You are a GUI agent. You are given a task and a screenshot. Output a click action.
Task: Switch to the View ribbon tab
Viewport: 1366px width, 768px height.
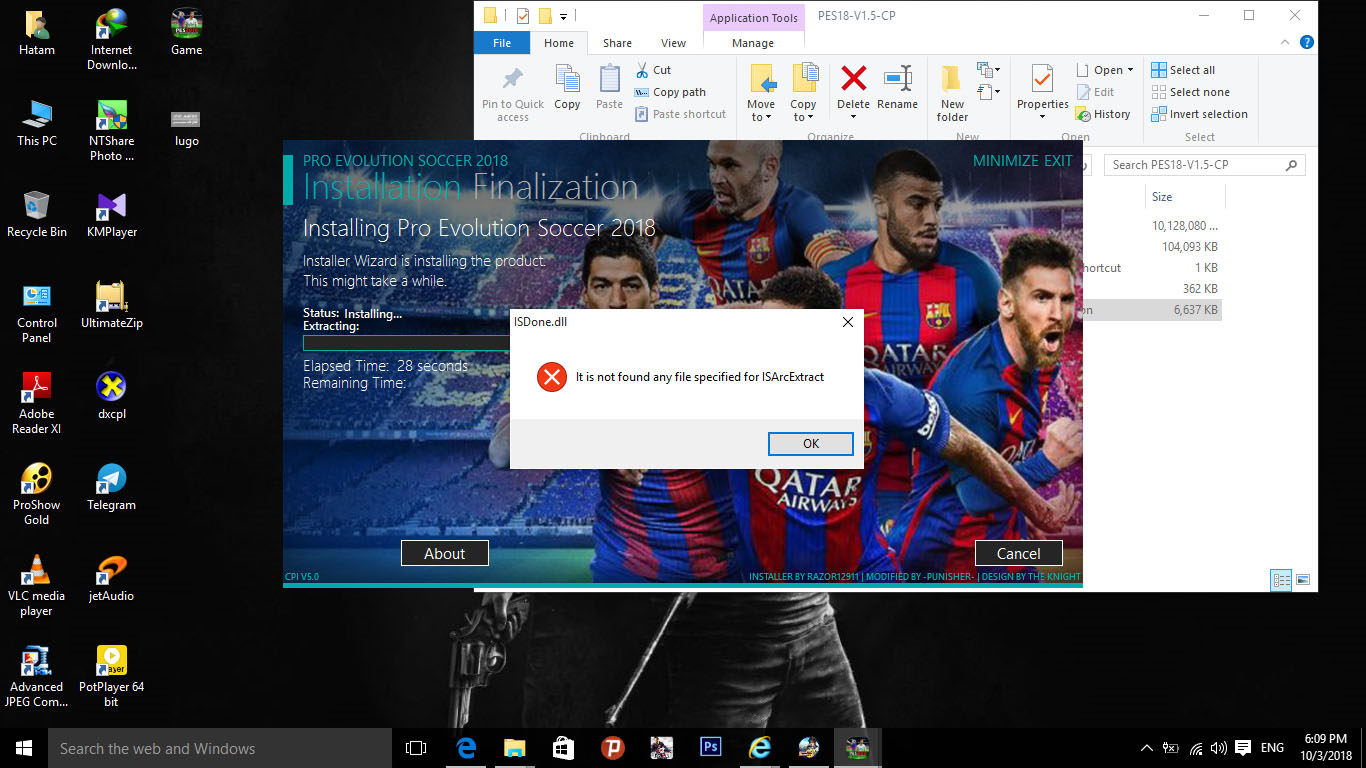[x=673, y=43]
